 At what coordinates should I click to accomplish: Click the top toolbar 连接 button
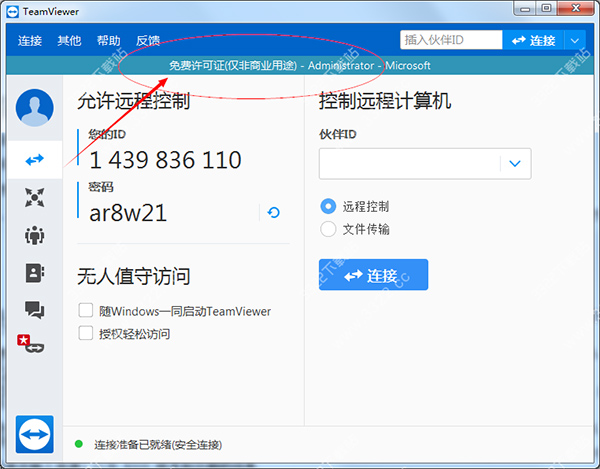click(533, 40)
